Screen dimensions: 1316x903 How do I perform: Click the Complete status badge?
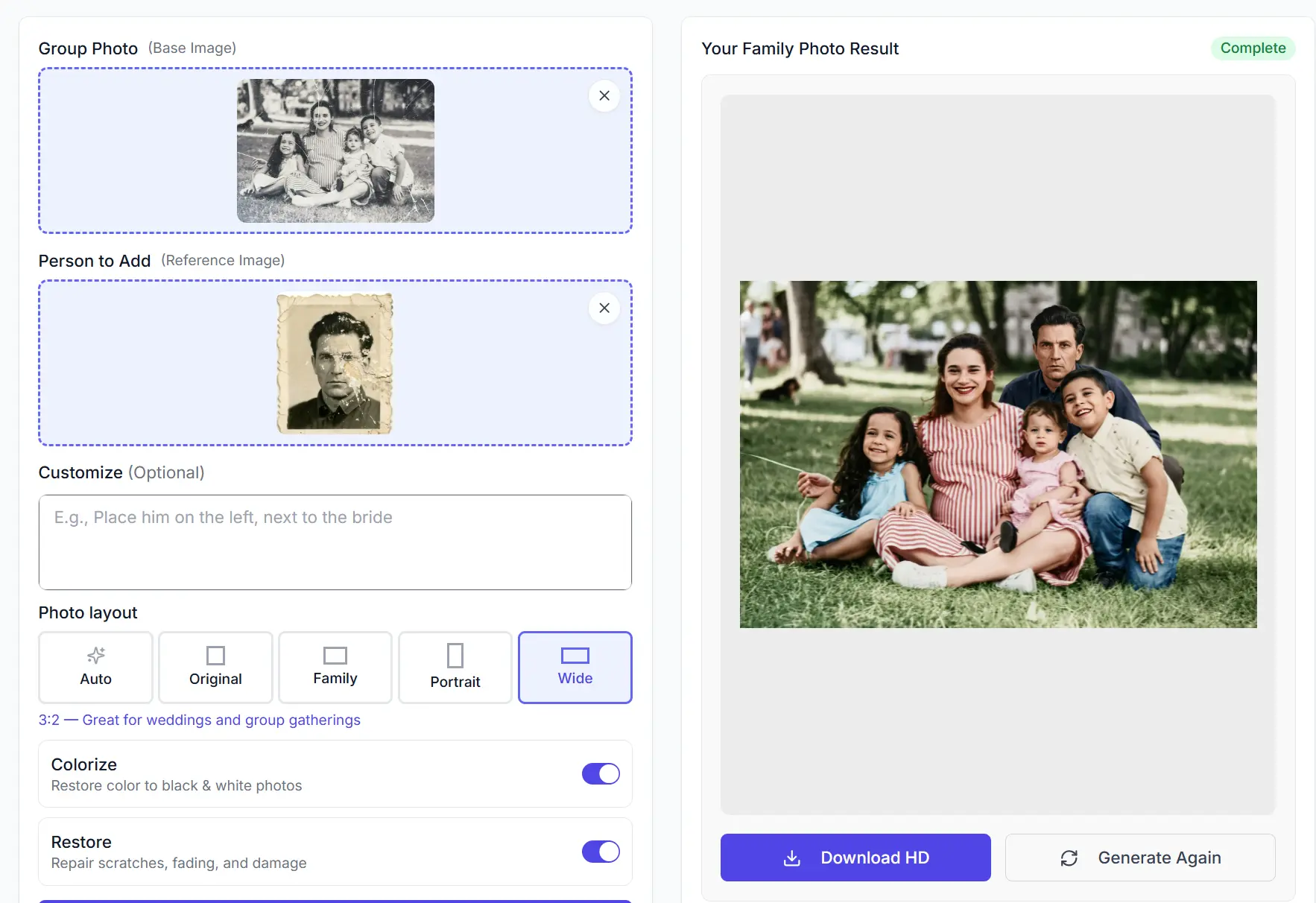pos(1253,48)
